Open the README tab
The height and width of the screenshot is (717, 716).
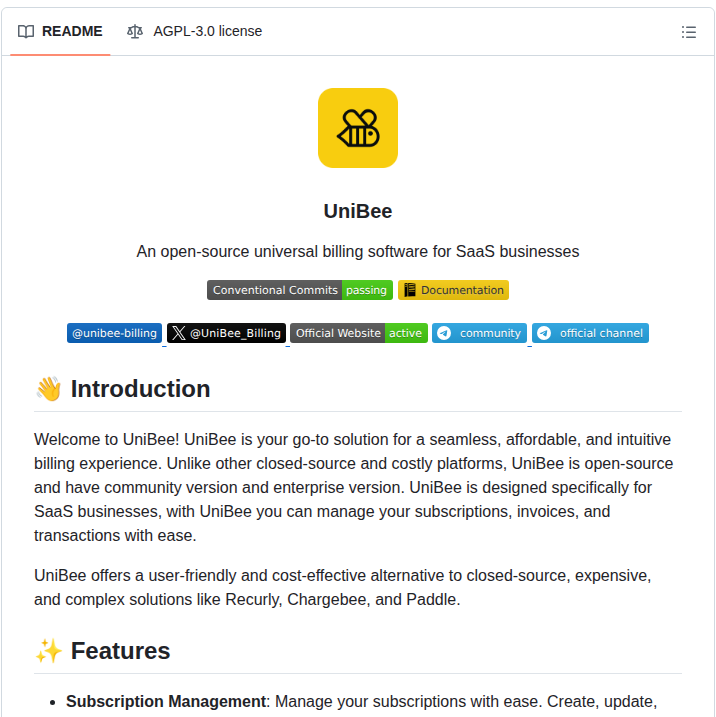(x=60, y=32)
